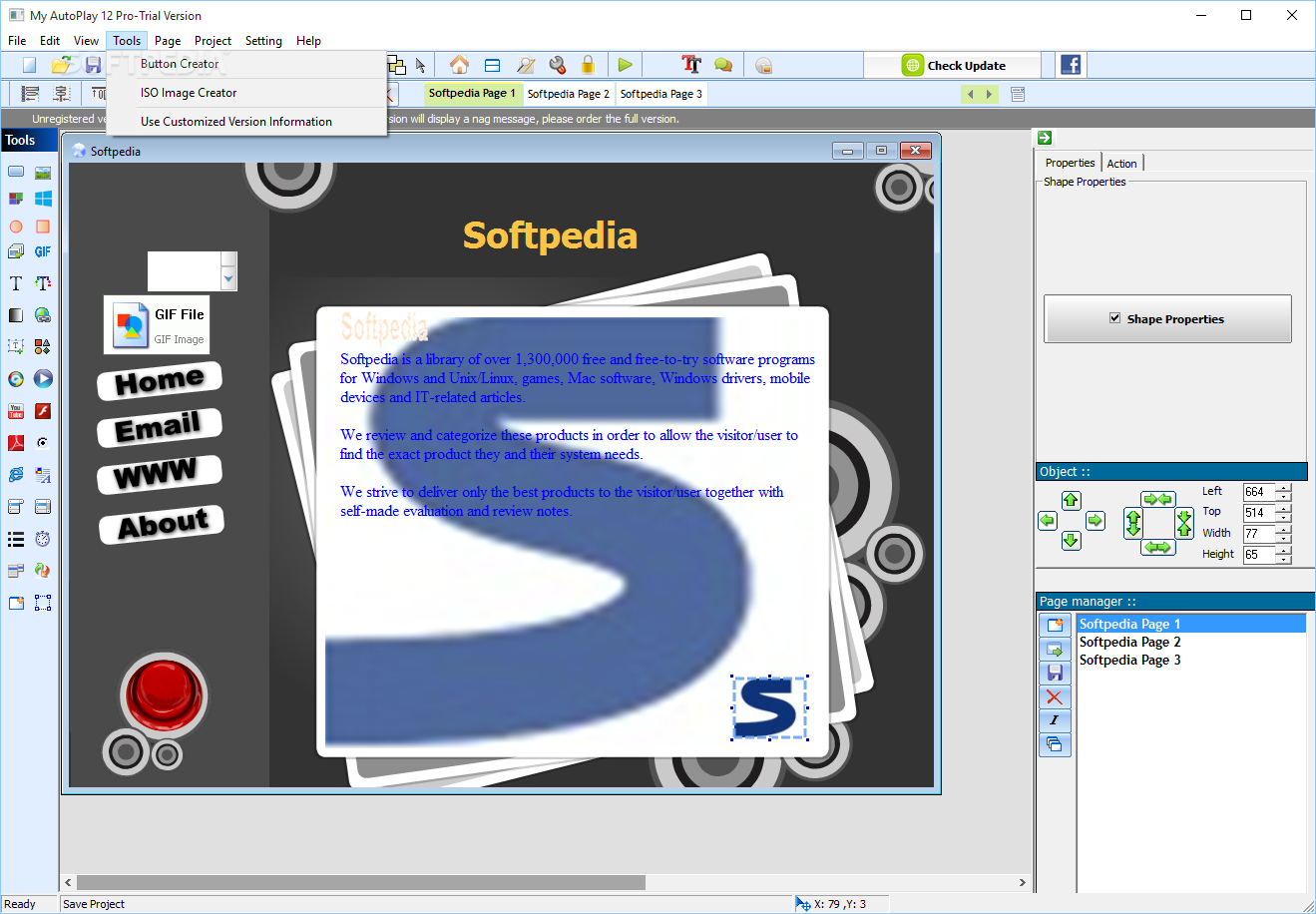Image resolution: width=1316 pixels, height=914 pixels.
Task: Click the red TT text toolbar icon
Action: pos(691,65)
